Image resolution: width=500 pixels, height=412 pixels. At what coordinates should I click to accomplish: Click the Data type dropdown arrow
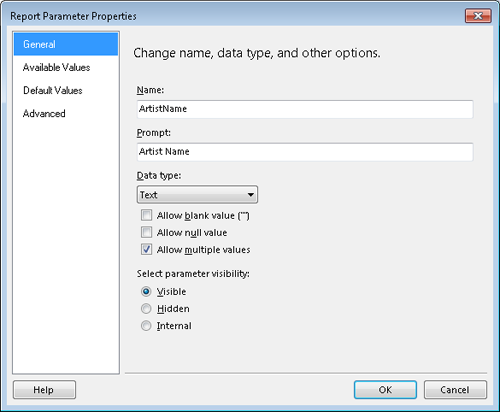pos(251,195)
